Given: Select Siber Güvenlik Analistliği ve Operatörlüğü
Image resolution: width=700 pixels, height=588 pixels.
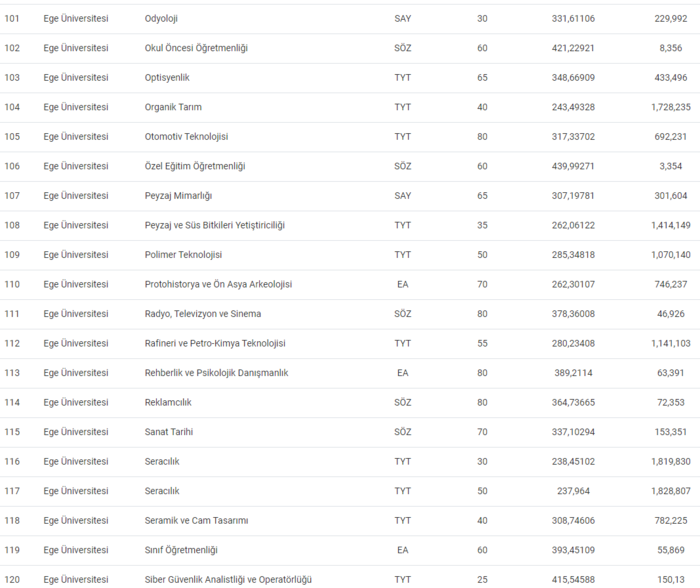Looking at the screenshot, I should click(x=229, y=579).
